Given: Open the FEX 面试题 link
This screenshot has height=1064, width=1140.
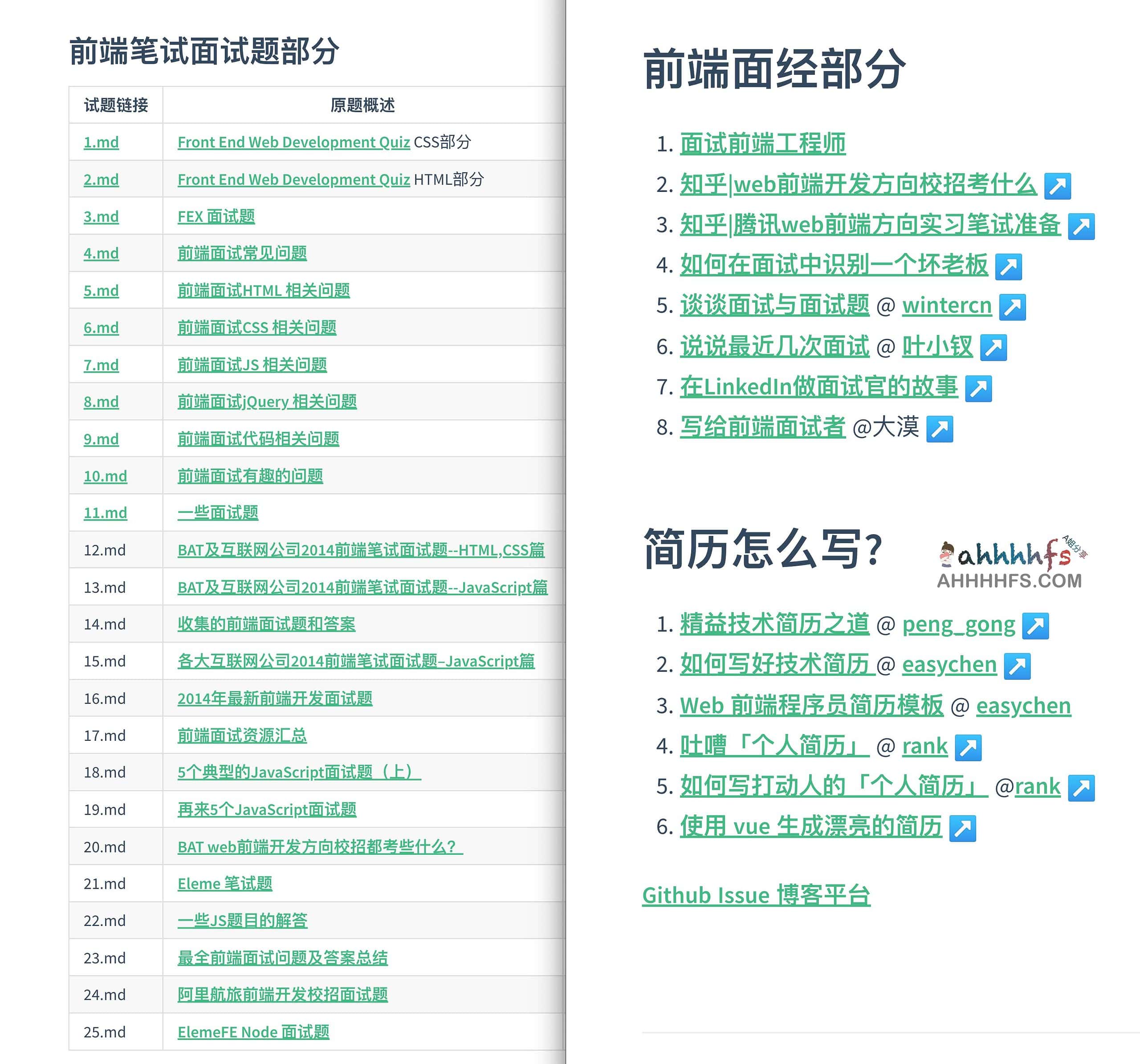Looking at the screenshot, I should click(218, 217).
